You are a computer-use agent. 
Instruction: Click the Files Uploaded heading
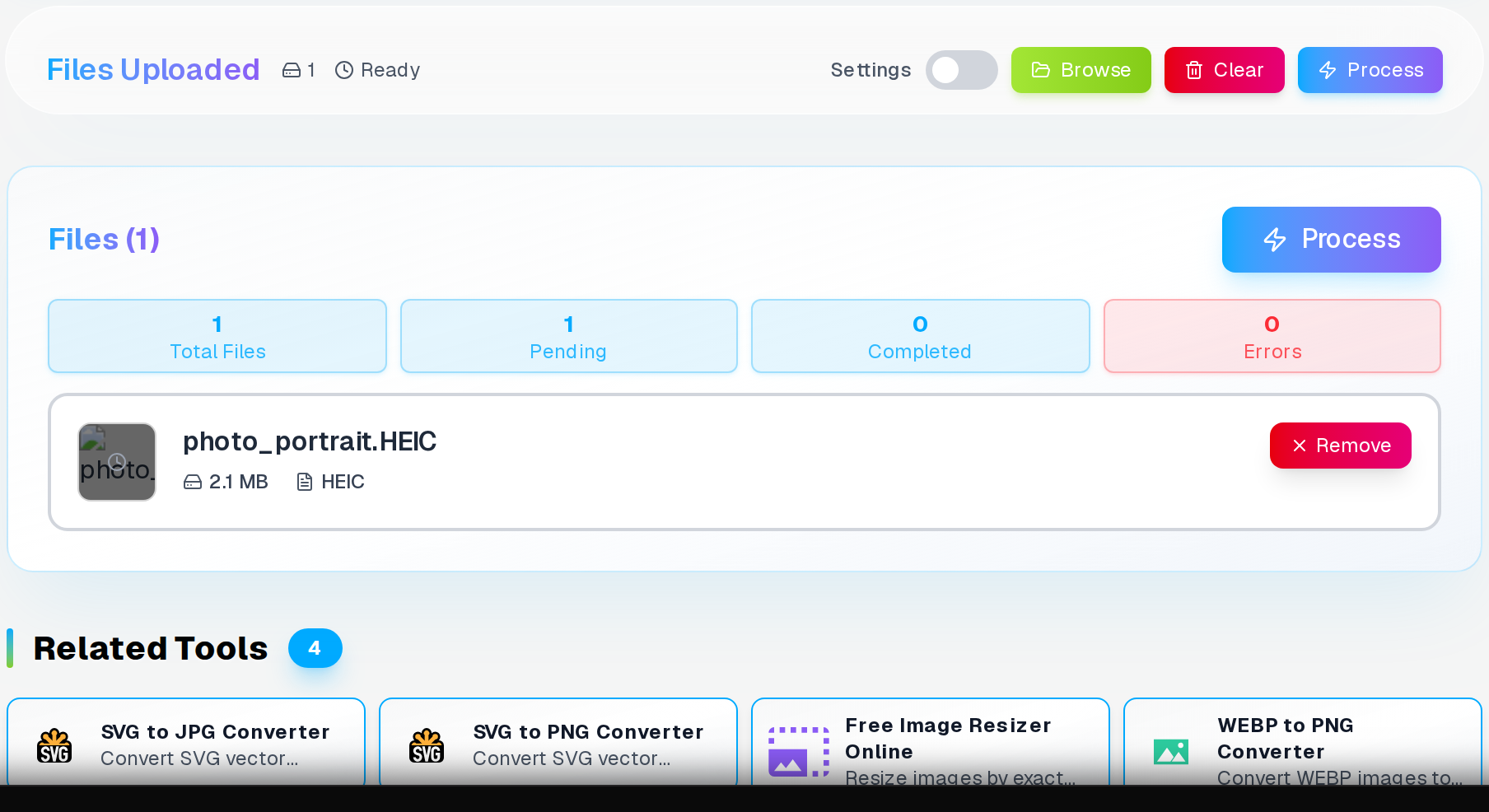153,70
